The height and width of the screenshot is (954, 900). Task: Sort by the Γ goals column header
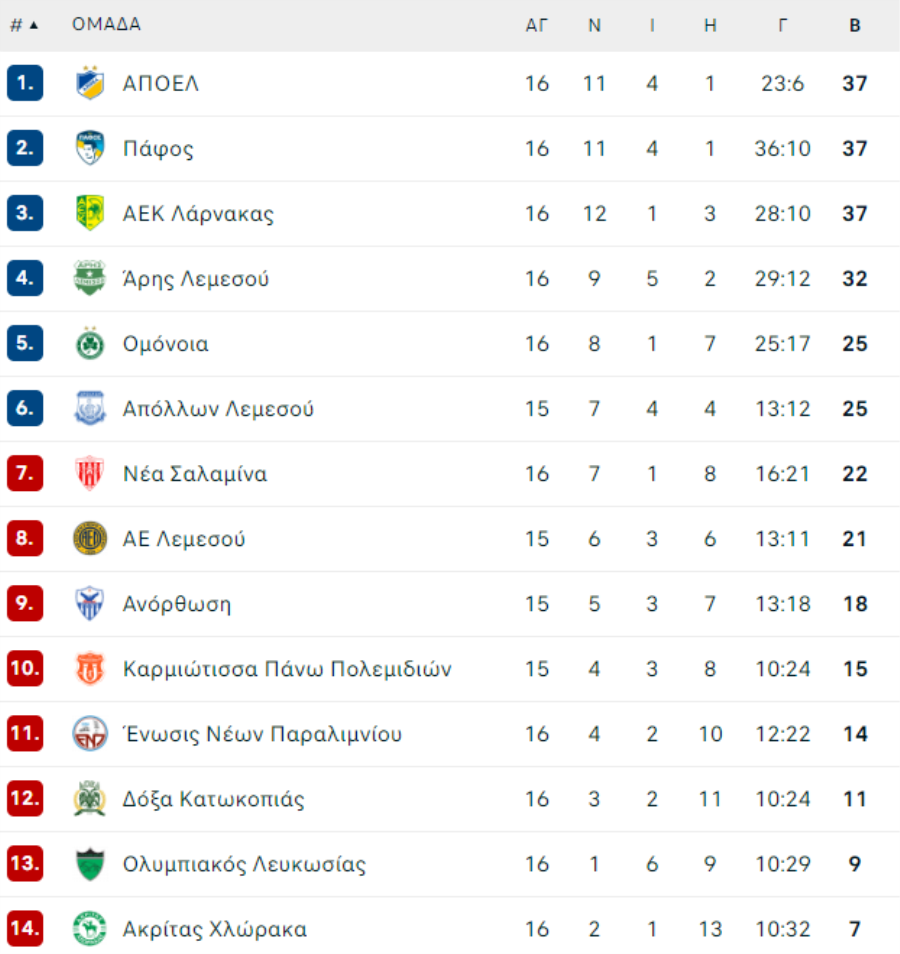click(783, 25)
